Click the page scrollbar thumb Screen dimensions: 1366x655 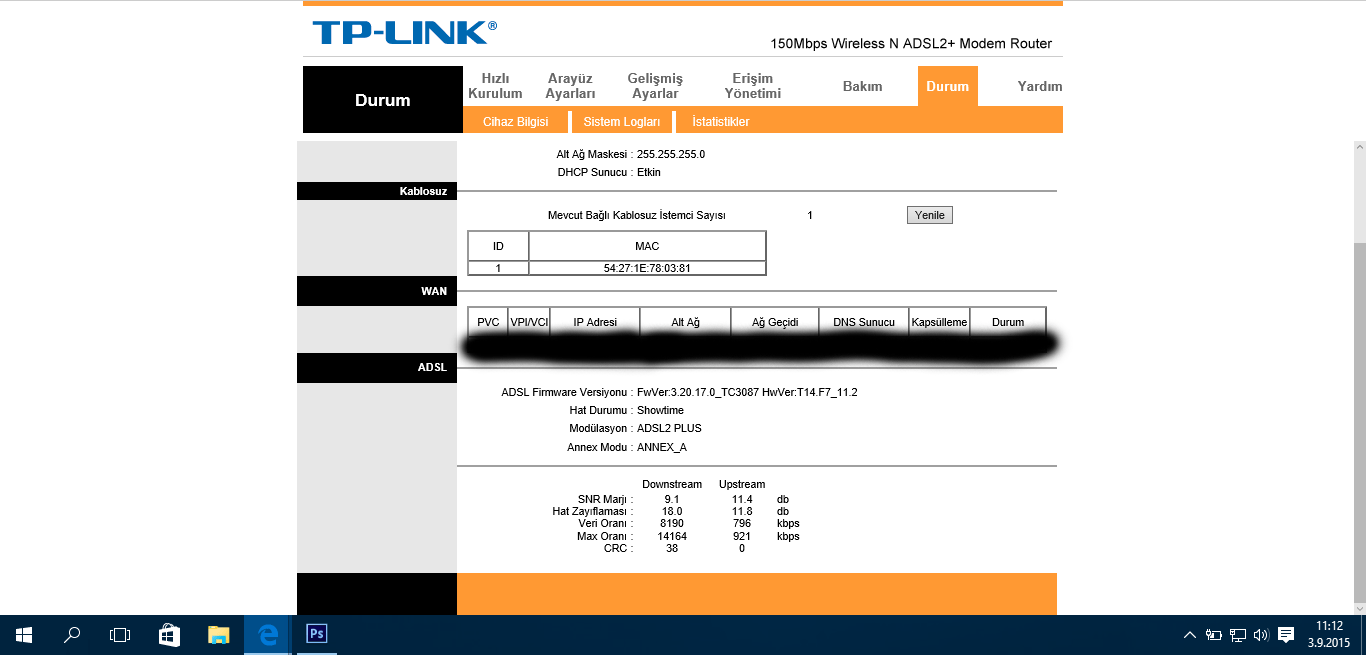coord(1359,424)
